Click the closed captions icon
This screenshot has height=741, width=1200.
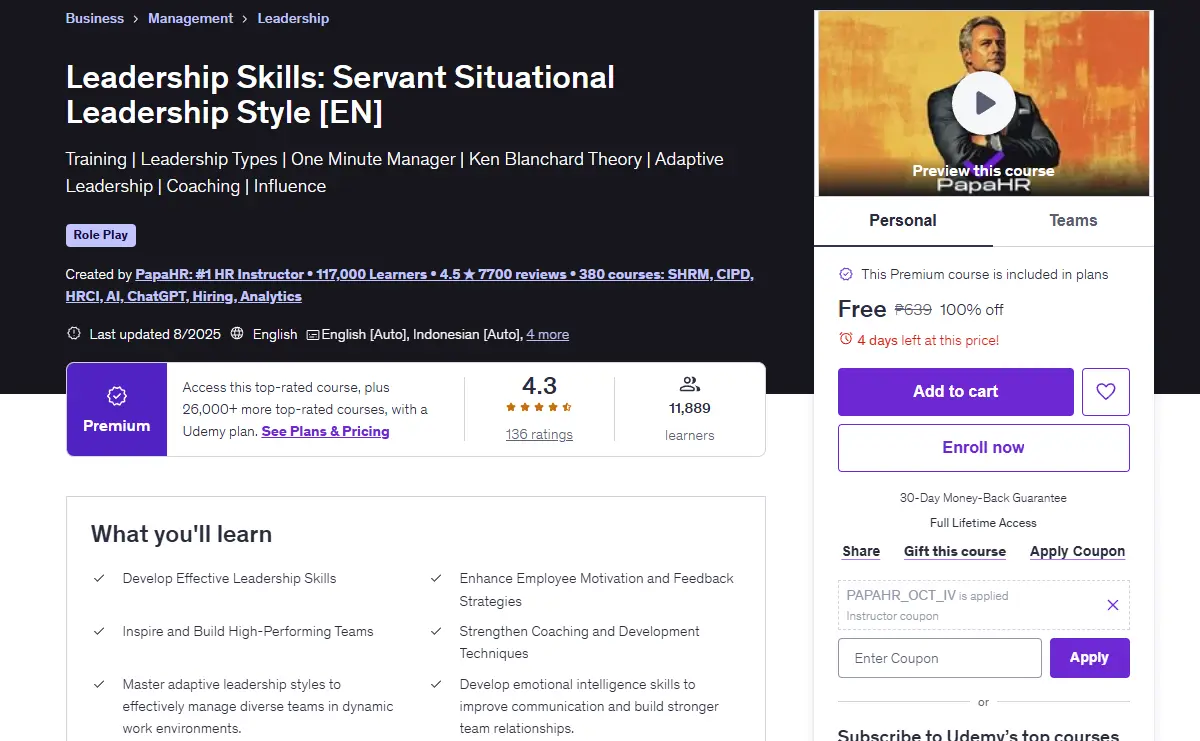coord(313,335)
